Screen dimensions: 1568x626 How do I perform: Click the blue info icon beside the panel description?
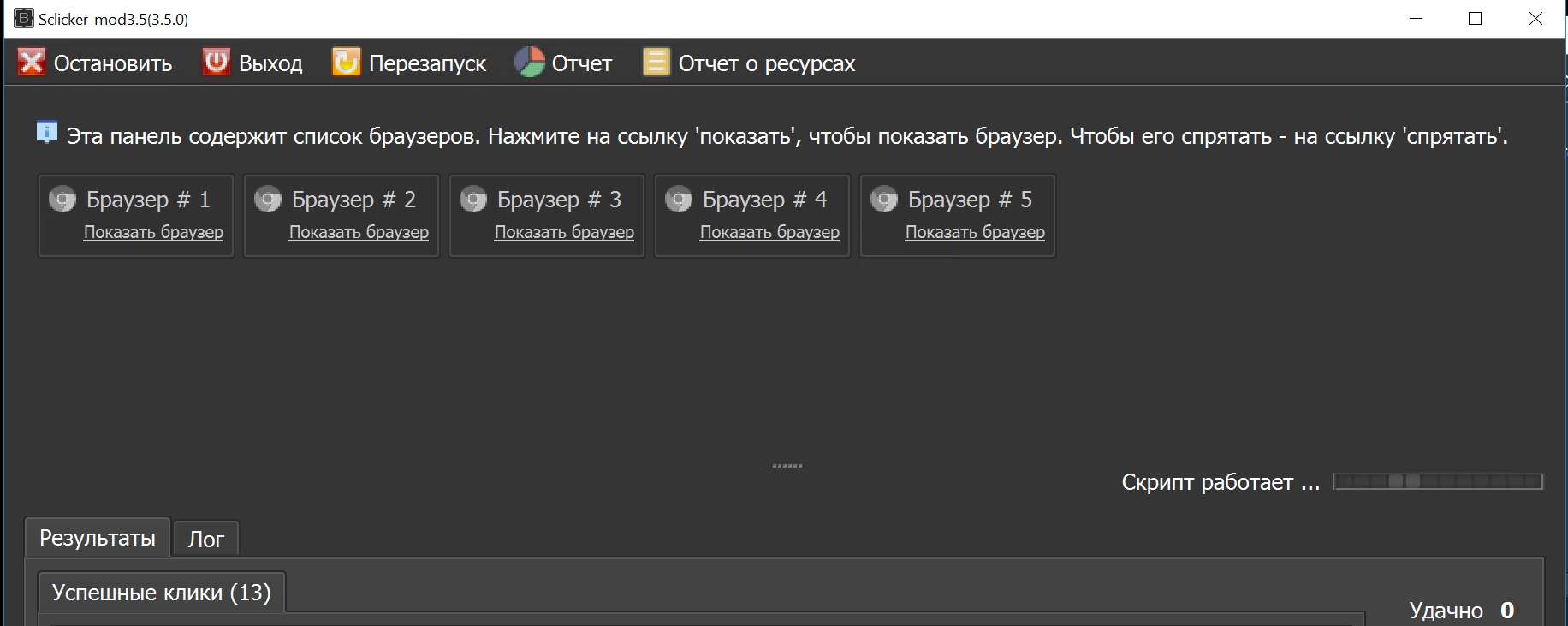tap(47, 133)
